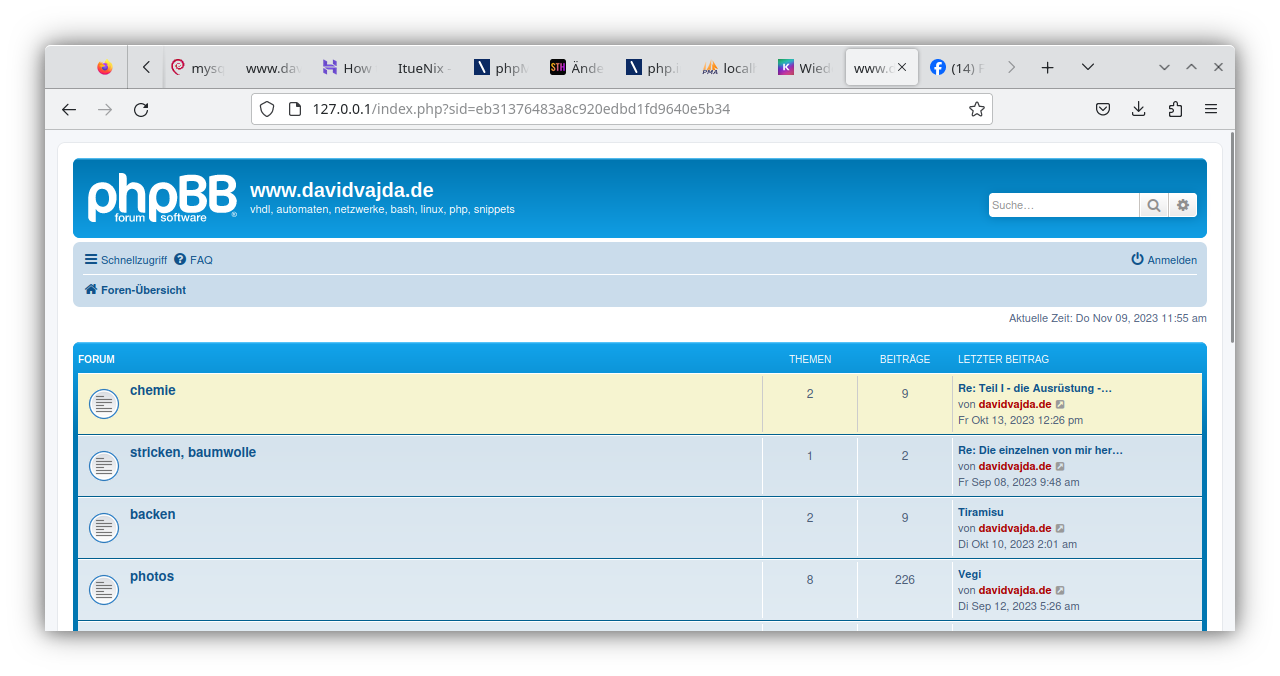Click the Pocket save icon in toolbar
This screenshot has height=676, width=1280.
click(1102, 109)
